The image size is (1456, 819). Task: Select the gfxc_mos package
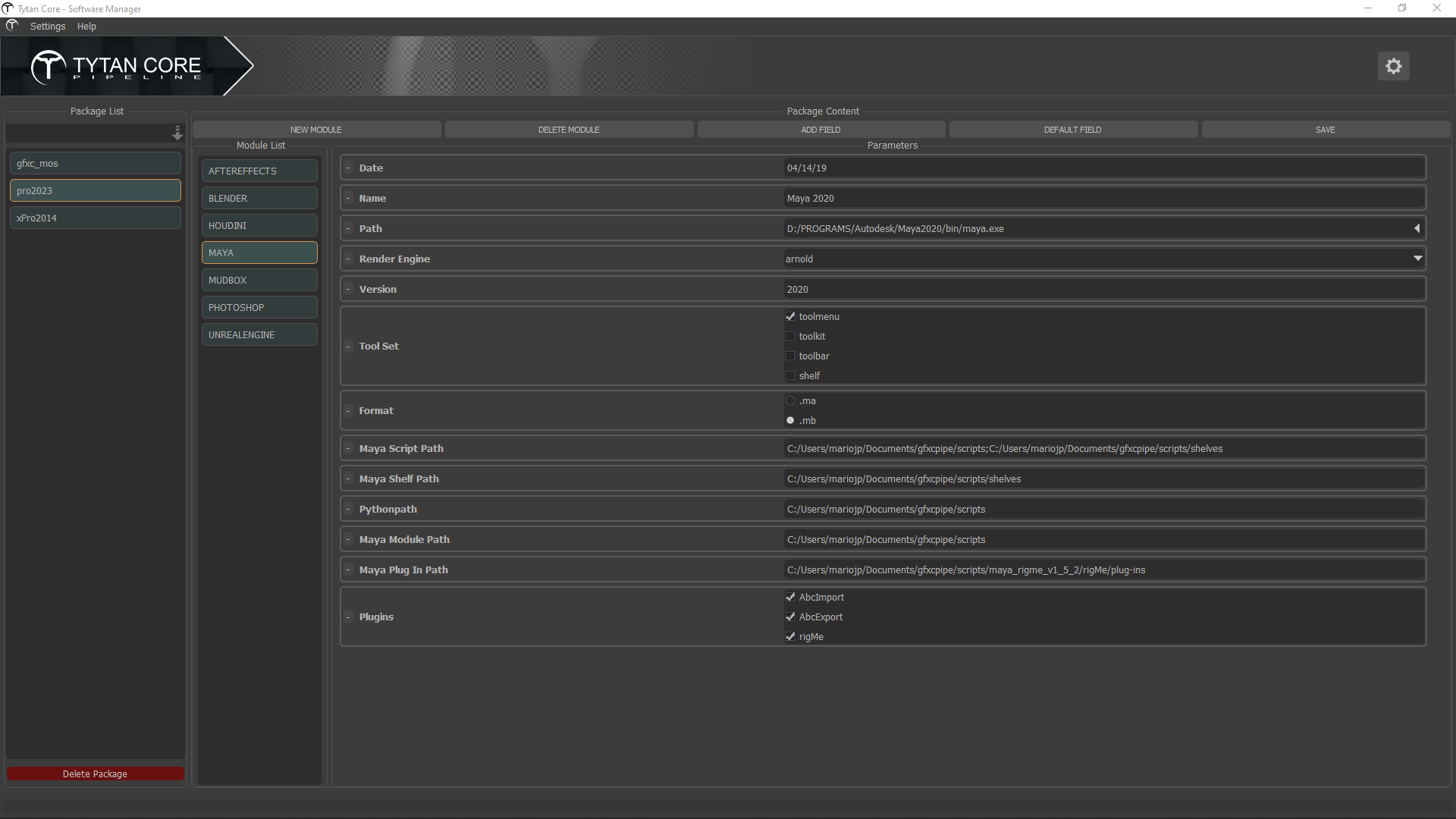95,163
